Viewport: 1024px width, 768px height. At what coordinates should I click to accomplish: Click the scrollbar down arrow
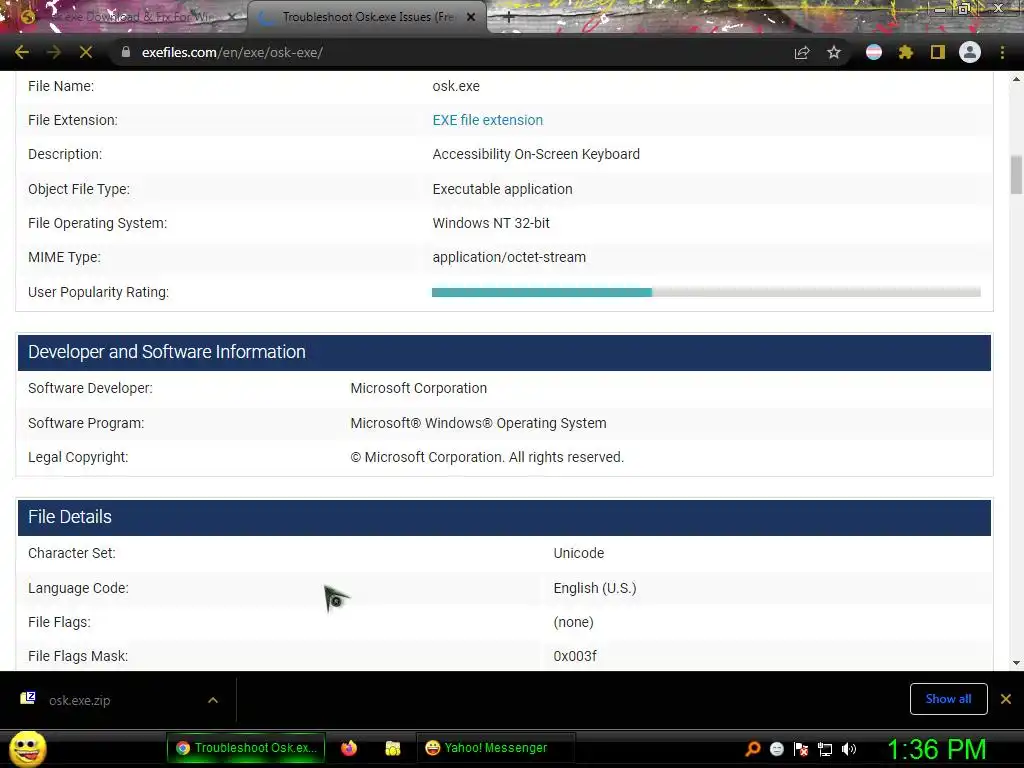[1016, 663]
